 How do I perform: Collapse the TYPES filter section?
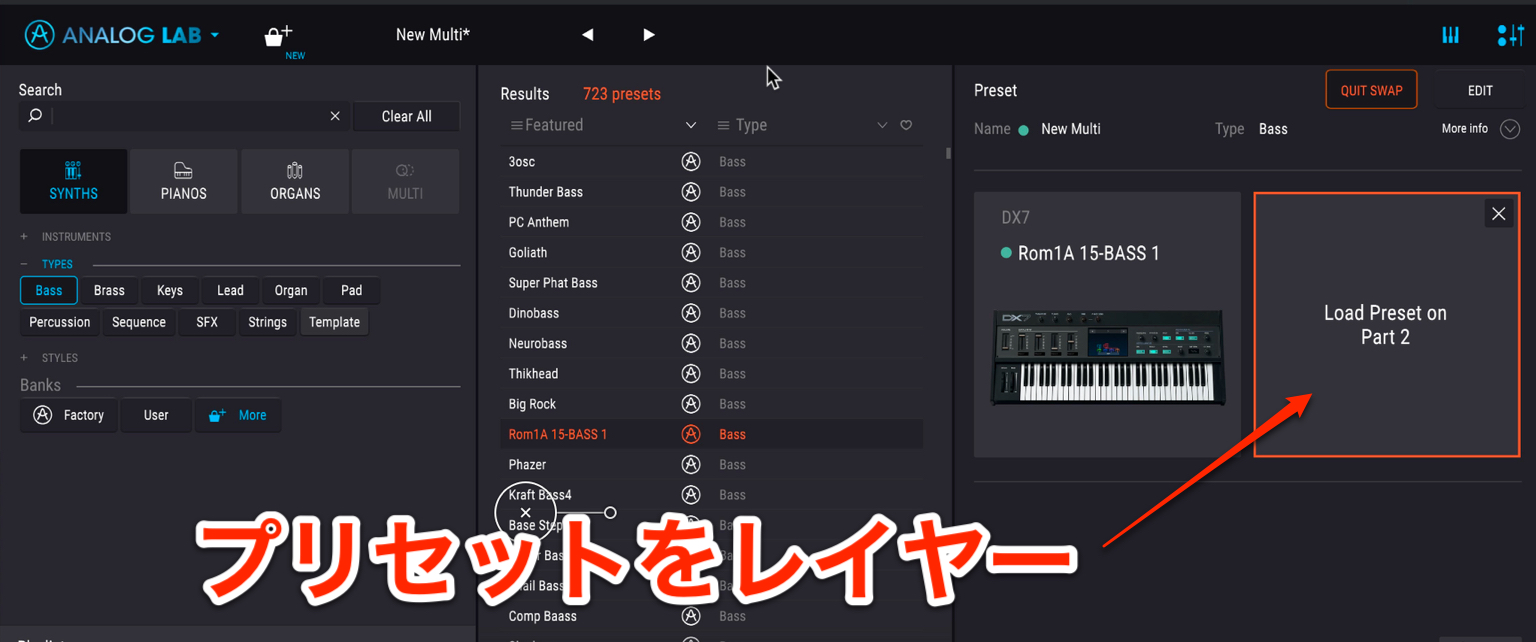click(x=47, y=264)
